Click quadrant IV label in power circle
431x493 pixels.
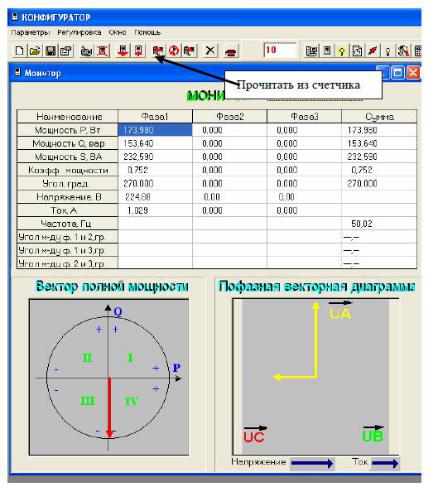(131, 402)
